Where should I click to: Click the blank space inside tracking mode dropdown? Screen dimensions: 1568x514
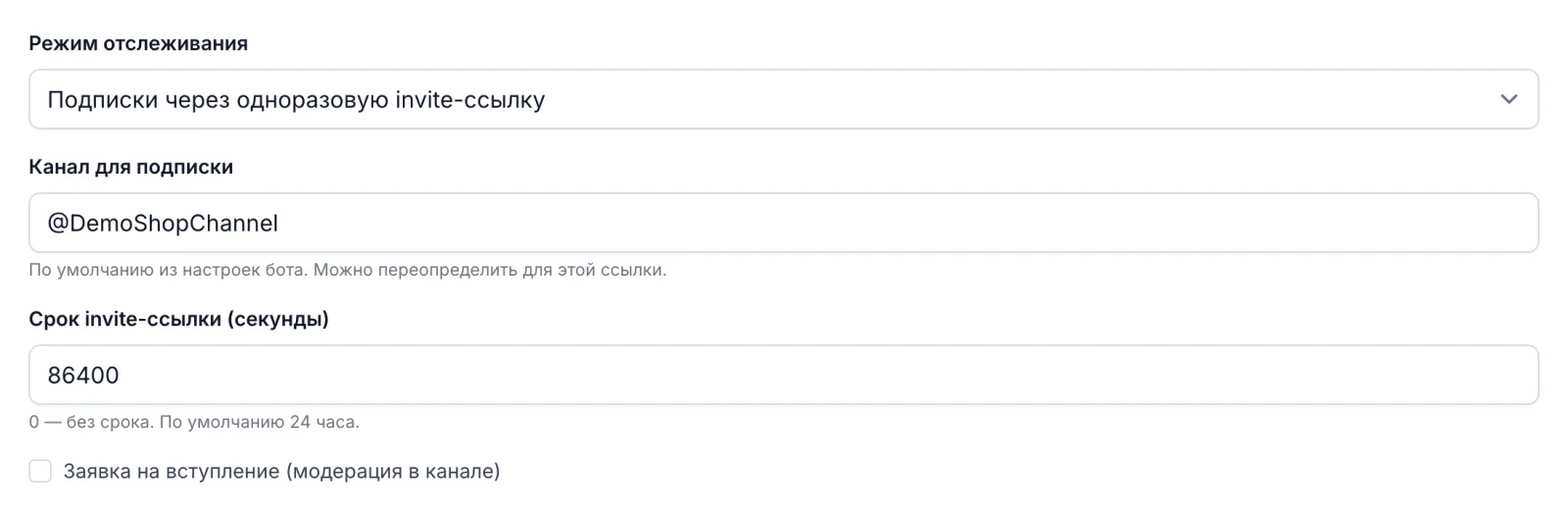click(1019, 99)
